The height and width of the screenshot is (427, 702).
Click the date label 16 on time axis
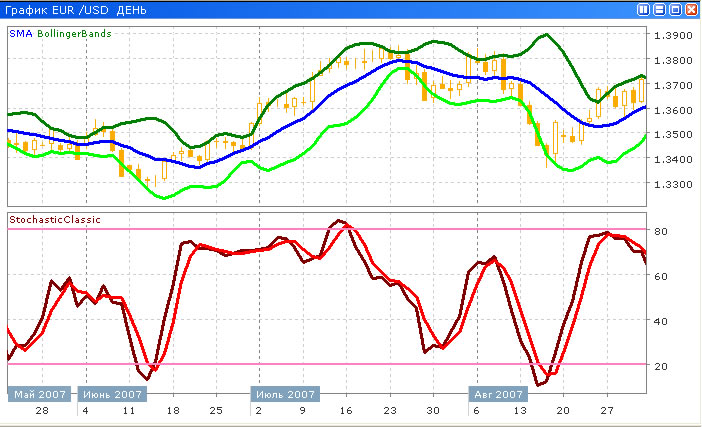pyautogui.click(x=345, y=412)
